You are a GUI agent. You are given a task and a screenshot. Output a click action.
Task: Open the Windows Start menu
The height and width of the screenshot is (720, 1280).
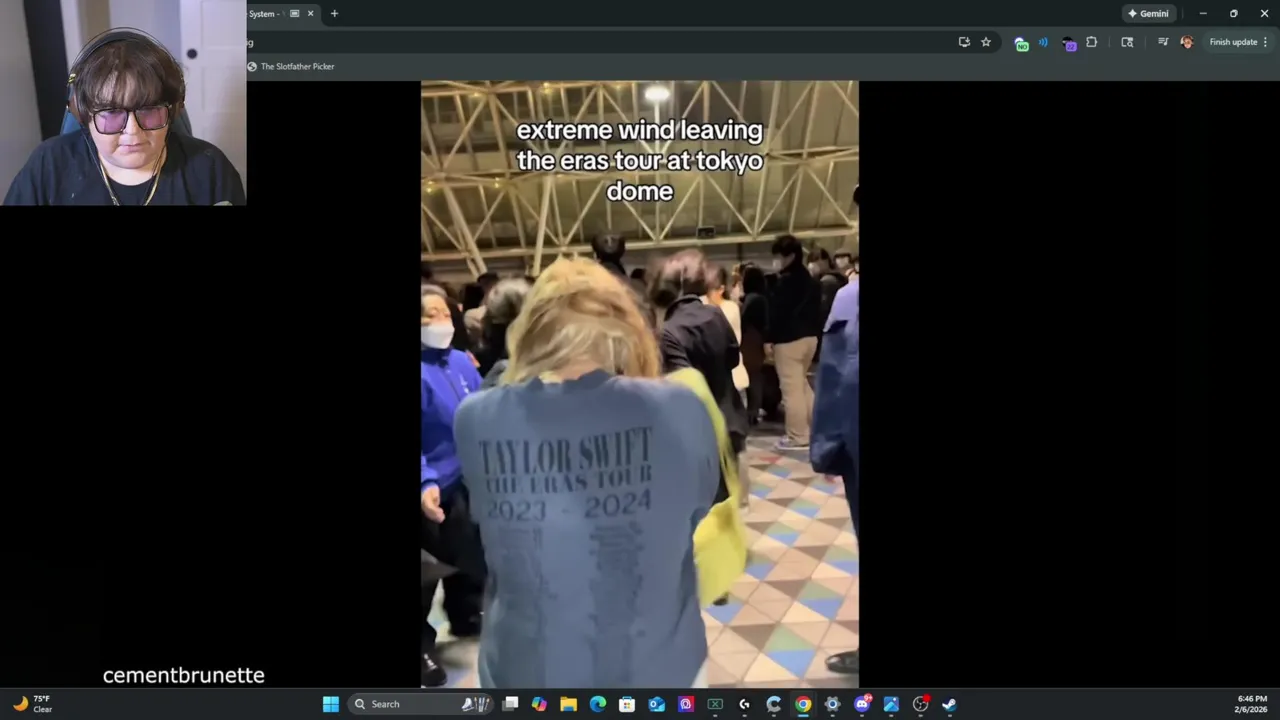click(x=331, y=704)
